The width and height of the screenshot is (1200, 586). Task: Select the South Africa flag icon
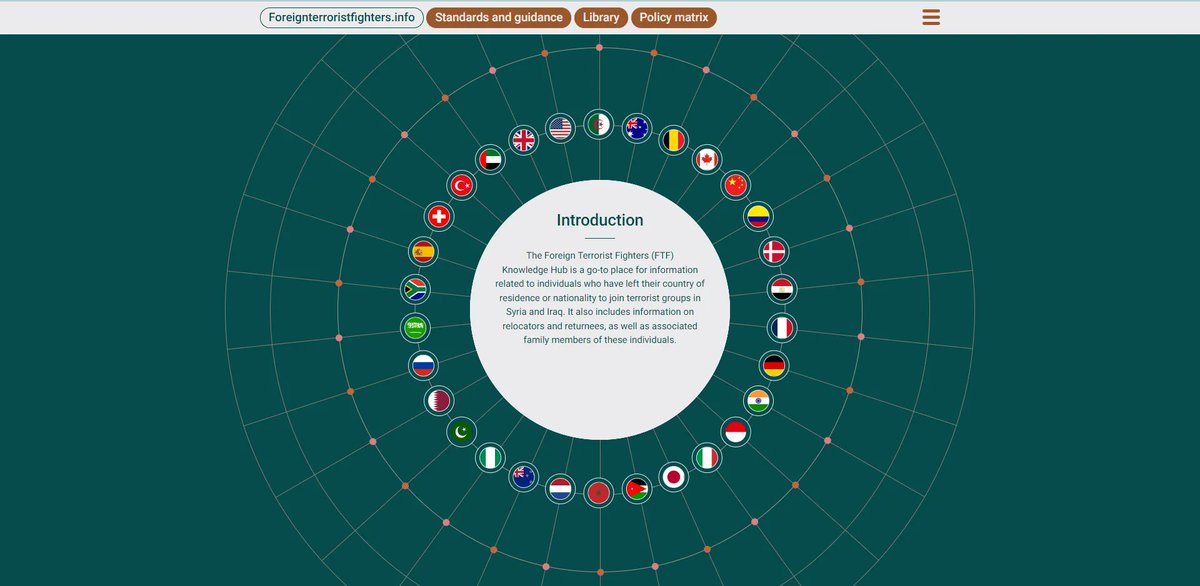coord(415,290)
